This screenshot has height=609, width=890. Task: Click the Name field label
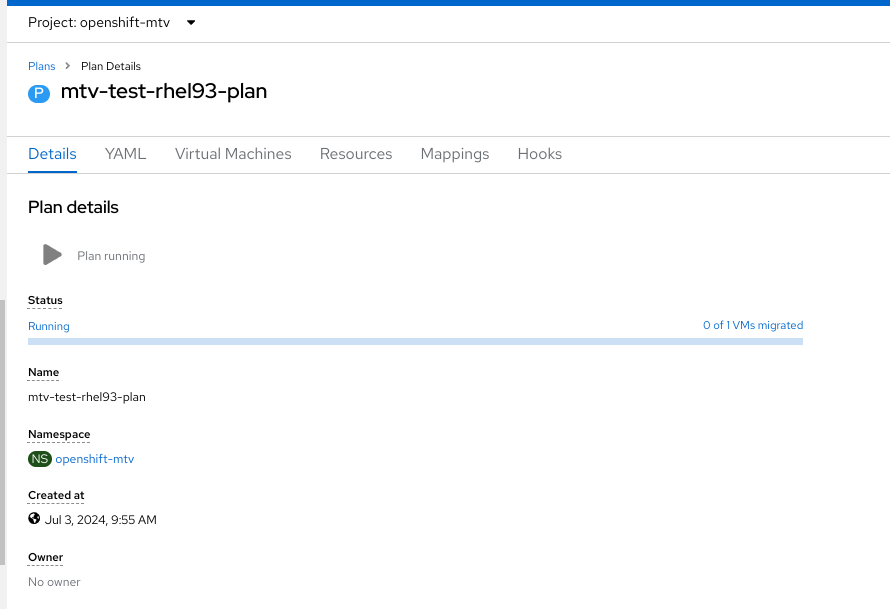click(x=43, y=372)
